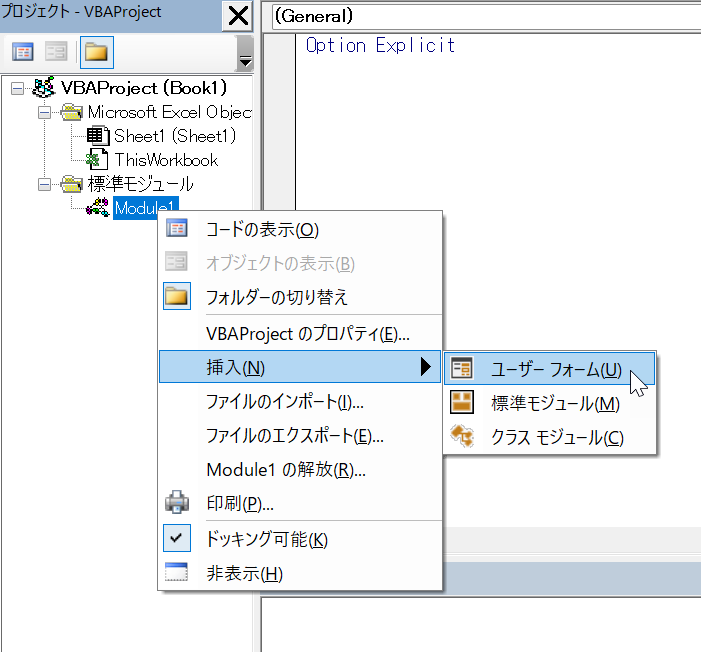Insert a ユーザー フォーム(U)
This screenshot has width=701, height=652.
click(549, 369)
